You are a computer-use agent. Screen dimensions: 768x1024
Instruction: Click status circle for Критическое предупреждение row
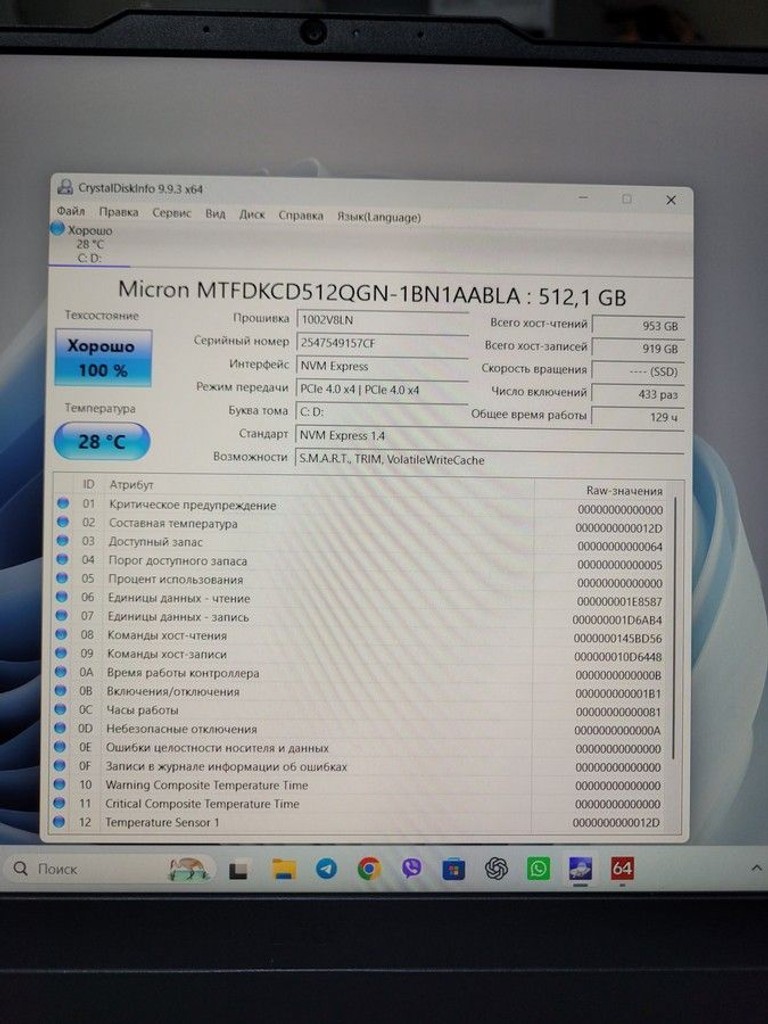coord(63,504)
